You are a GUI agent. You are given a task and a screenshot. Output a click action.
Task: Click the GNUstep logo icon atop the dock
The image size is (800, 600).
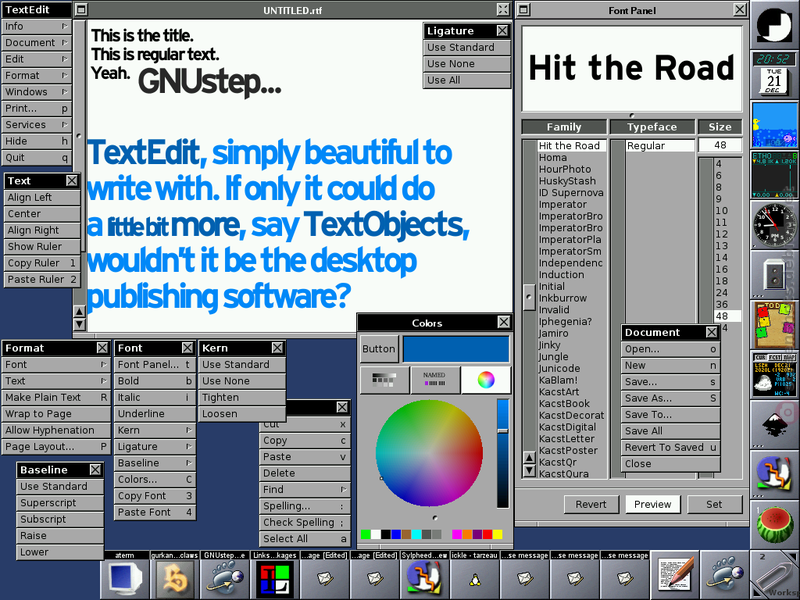point(774,24)
